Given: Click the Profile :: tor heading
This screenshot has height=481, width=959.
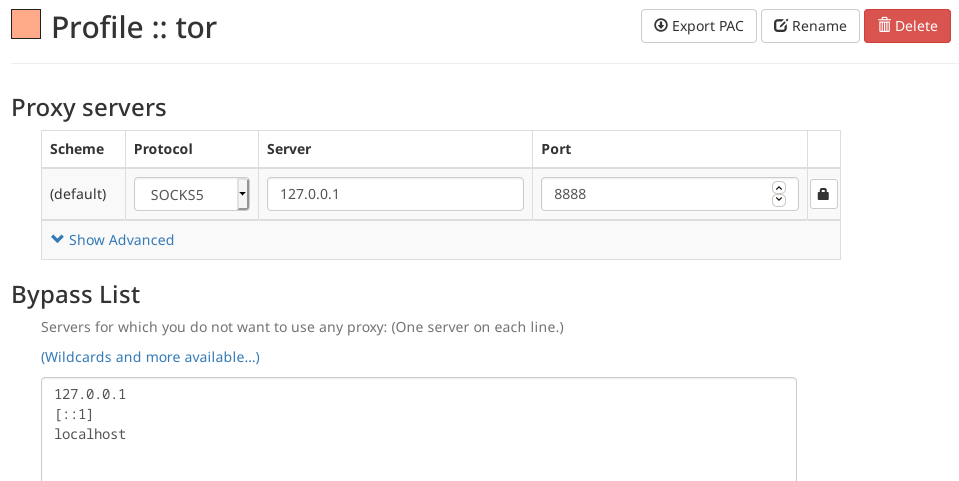Looking at the screenshot, I should pyautogui.click(x=134, y=27).
